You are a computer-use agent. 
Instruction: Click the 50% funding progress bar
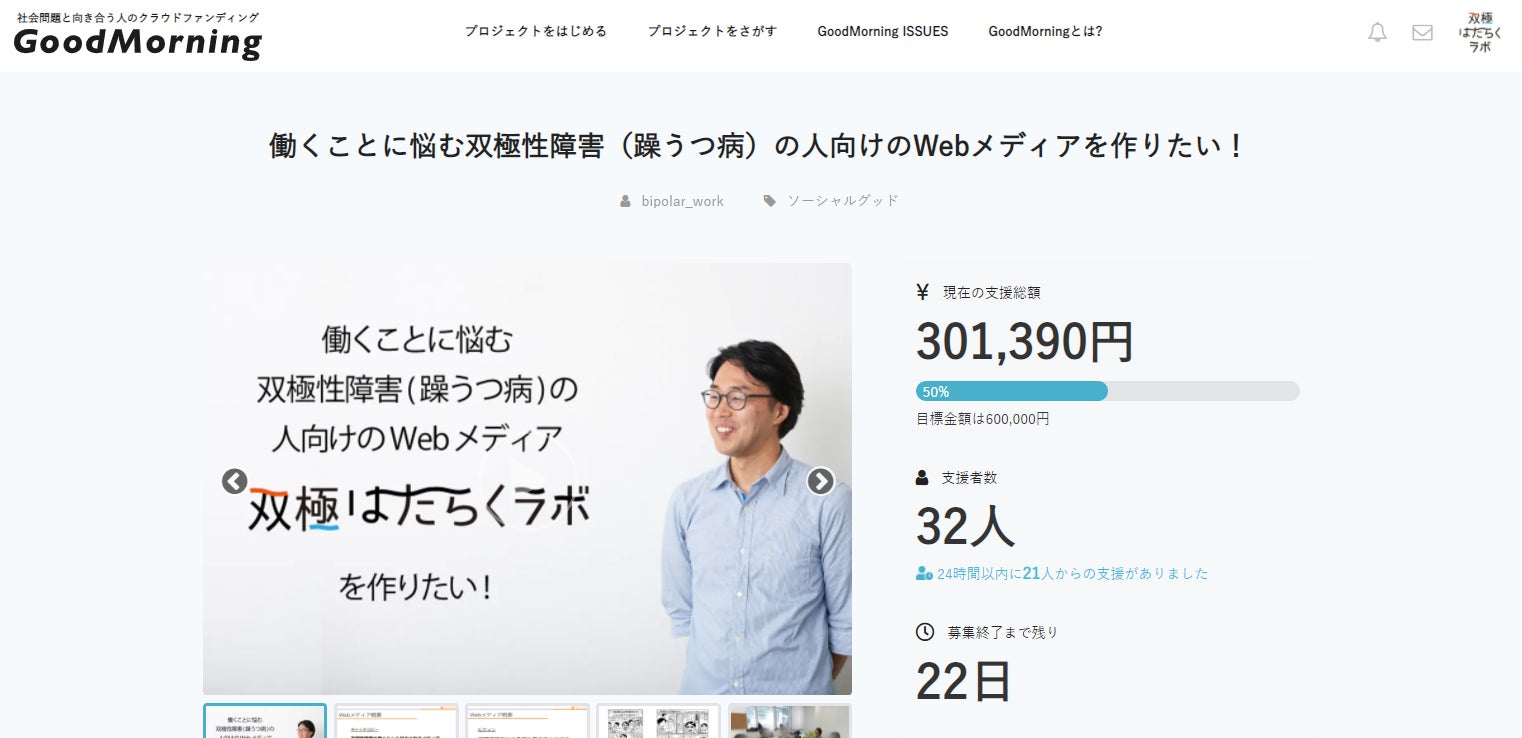click(1107, 391)
